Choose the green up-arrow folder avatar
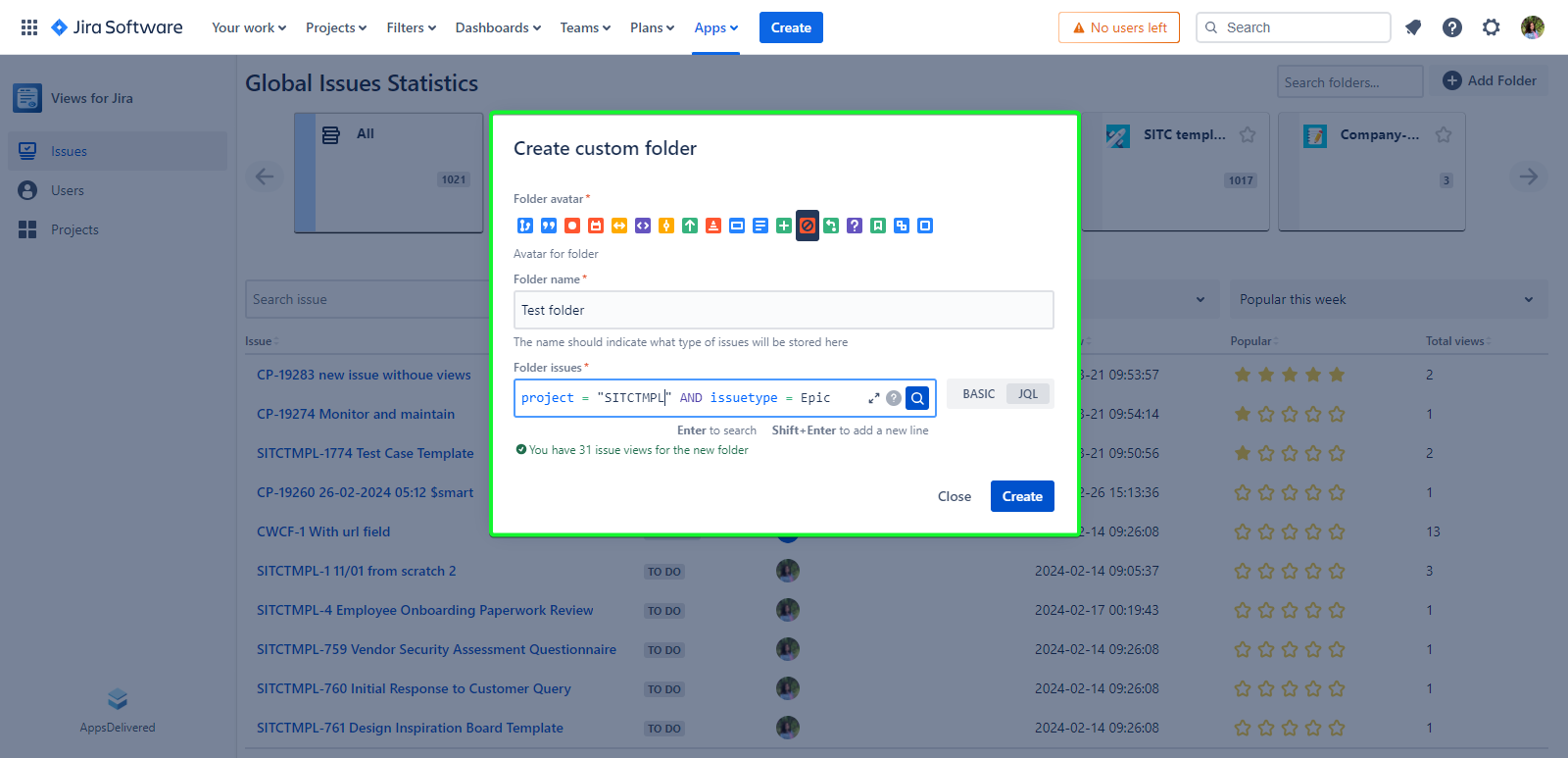This screenshot has width=1568, height=758. click(x=690, y=226)
